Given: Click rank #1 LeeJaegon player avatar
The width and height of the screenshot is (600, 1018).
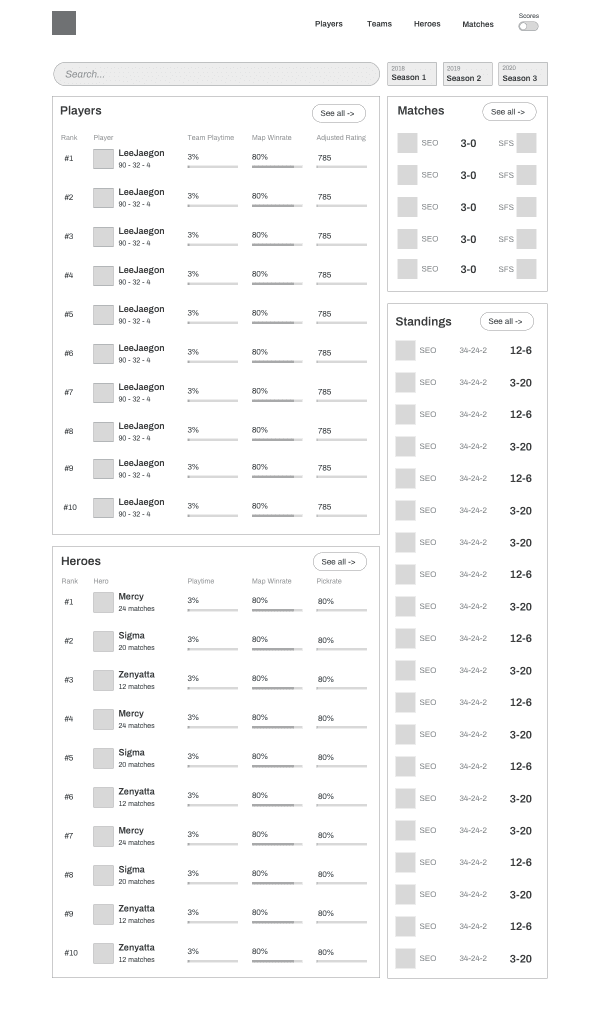Looking at the screenshot, I should (103, 159).
